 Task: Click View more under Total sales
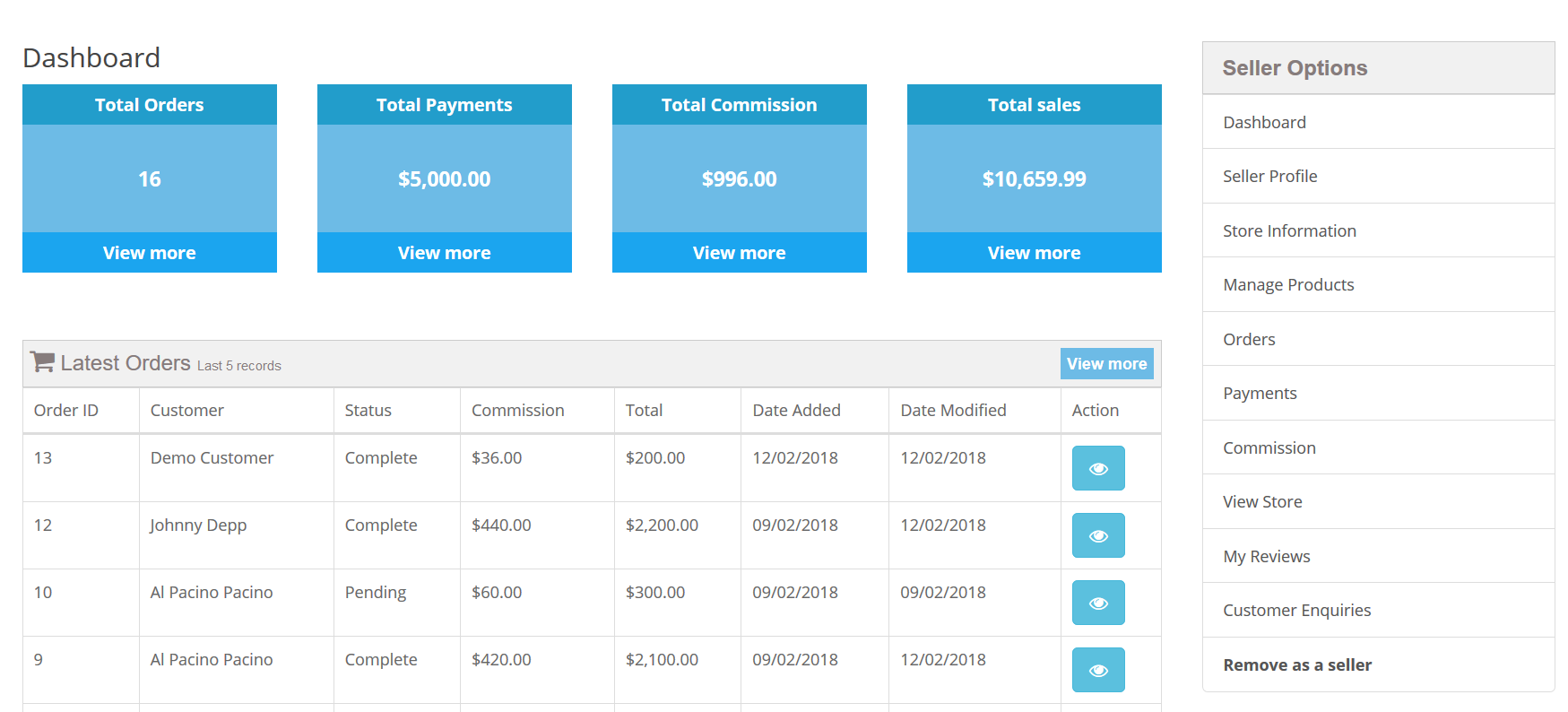click(x=1035, y=253)
